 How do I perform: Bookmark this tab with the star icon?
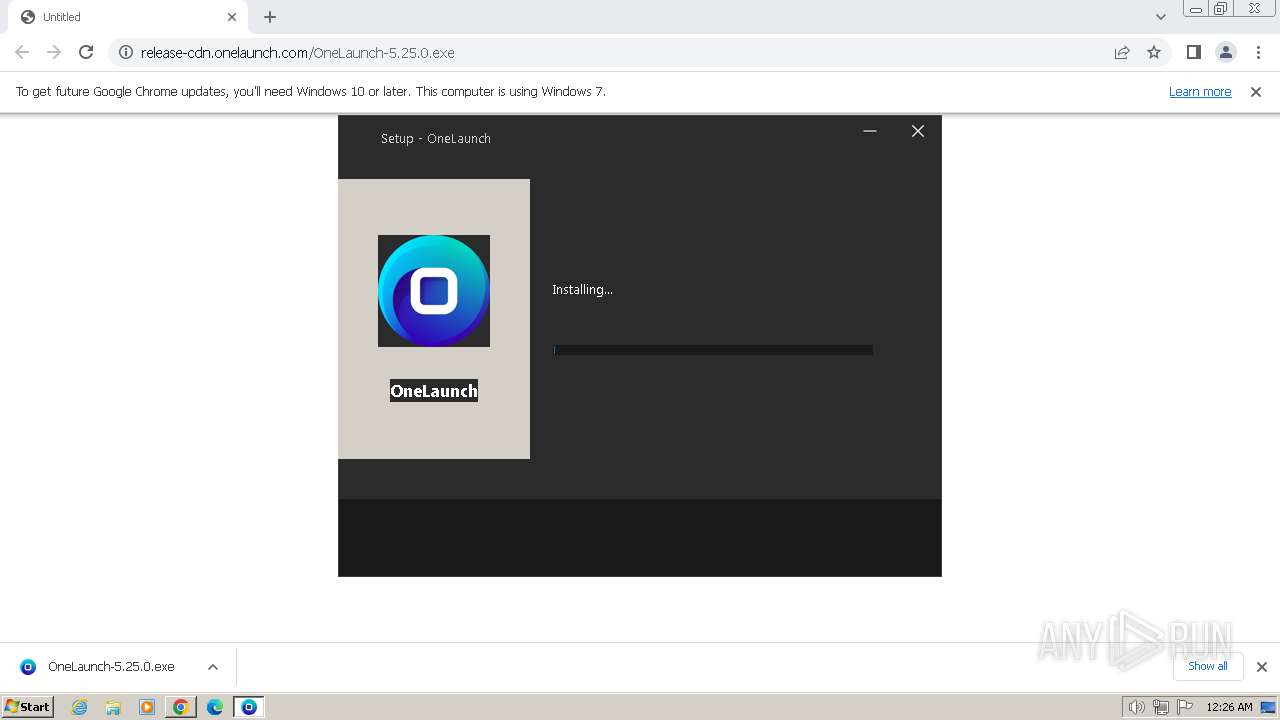coord(1154,52)
